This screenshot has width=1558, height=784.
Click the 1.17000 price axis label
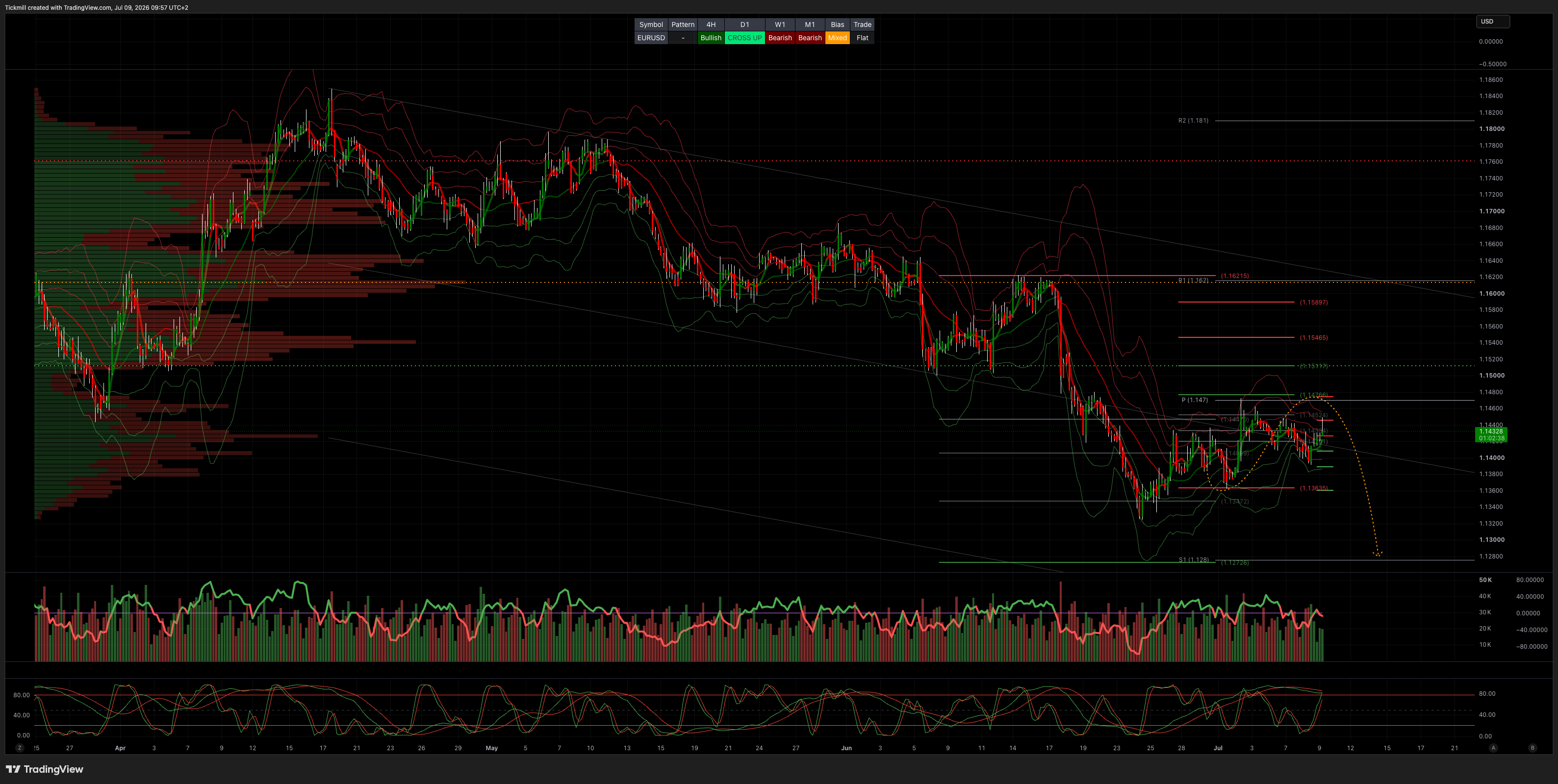pyautogui.click(x=1491, y=211)
